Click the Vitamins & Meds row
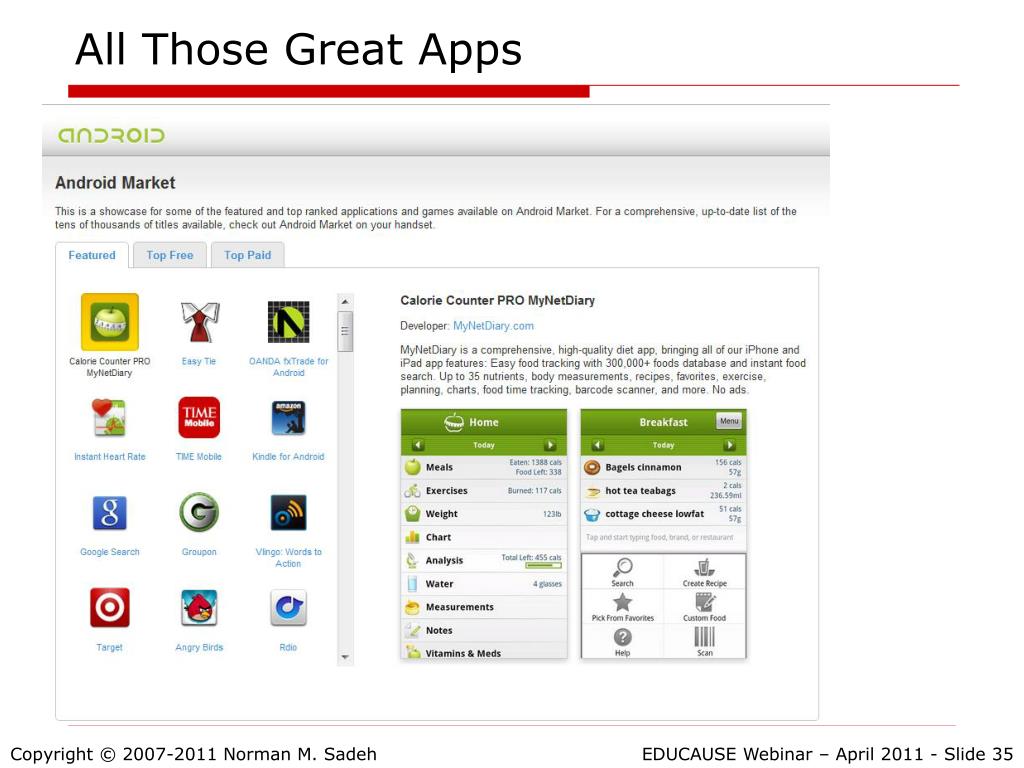Image resolution: width=1024 pixels, height=768 pixels. point(484,651)
